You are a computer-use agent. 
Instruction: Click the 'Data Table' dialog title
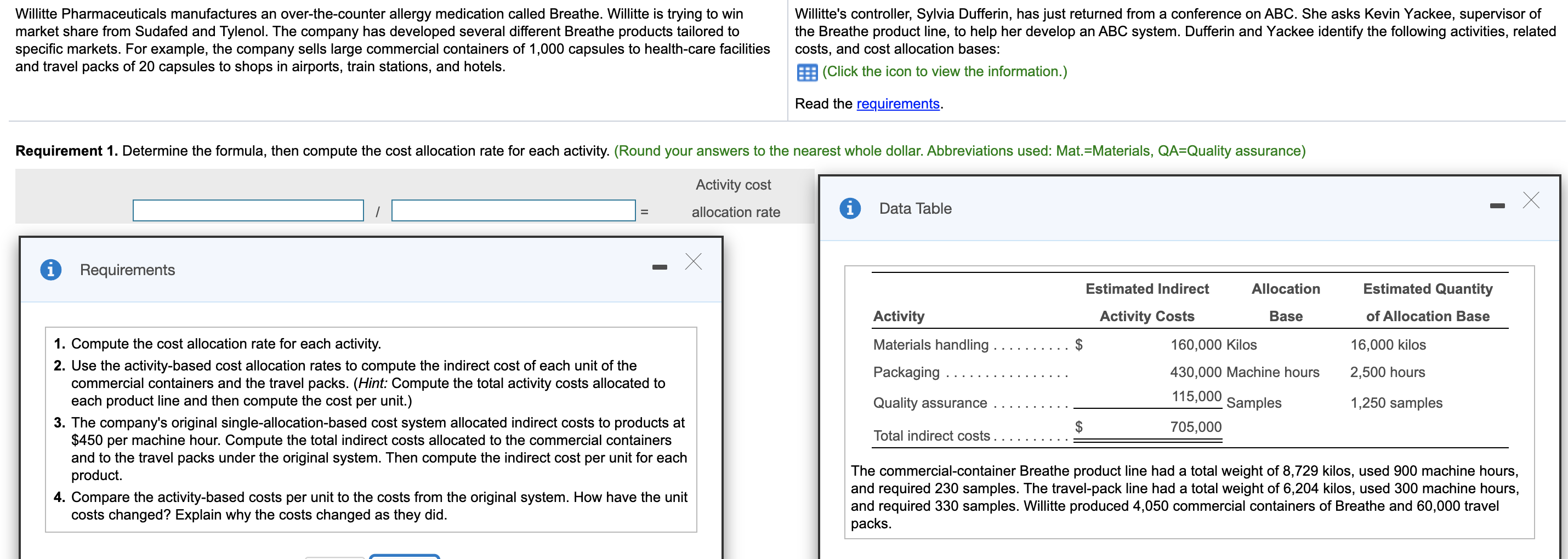(x=915, y=208)
